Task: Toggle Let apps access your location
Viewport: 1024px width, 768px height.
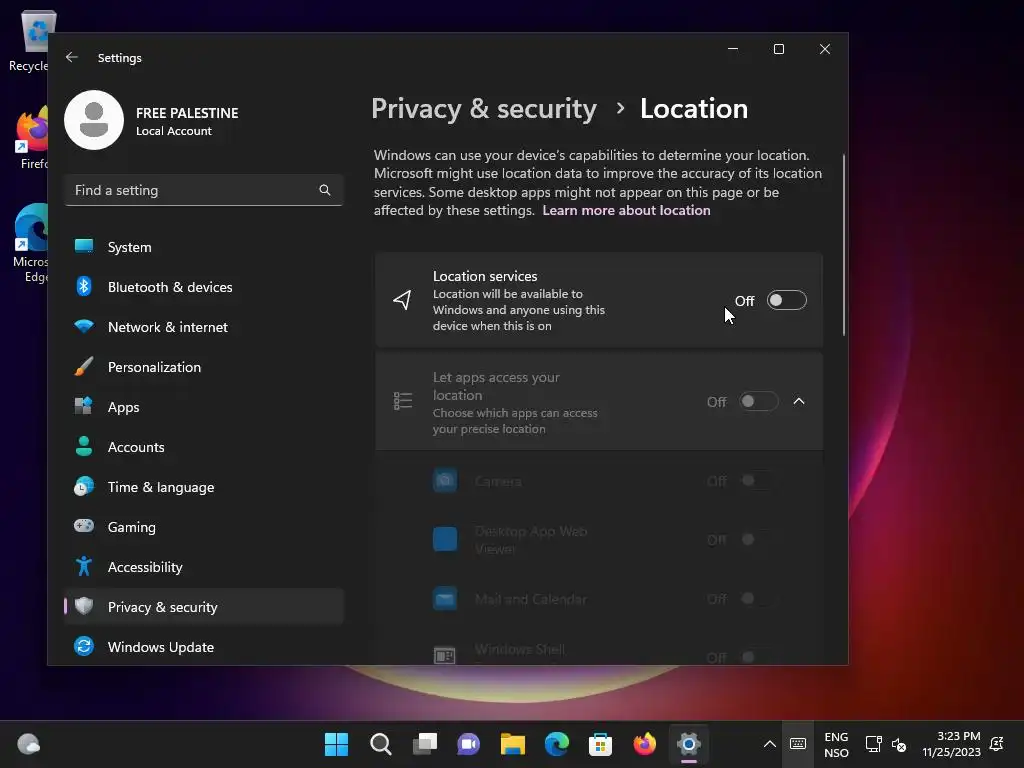Action: click(758, 401)
